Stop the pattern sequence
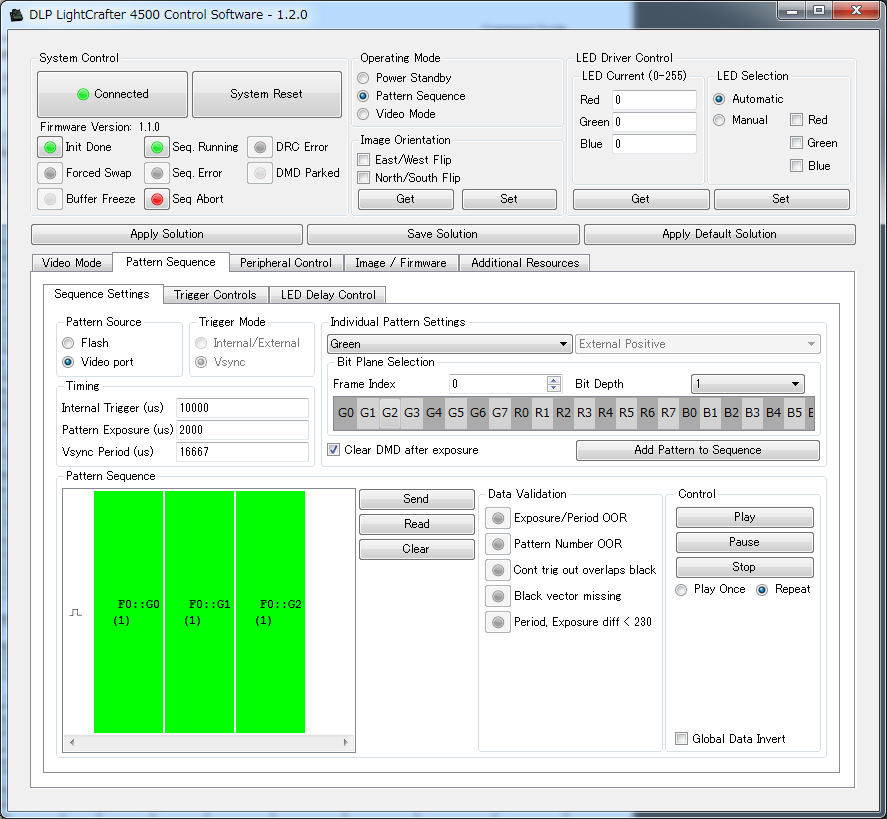 744,567
